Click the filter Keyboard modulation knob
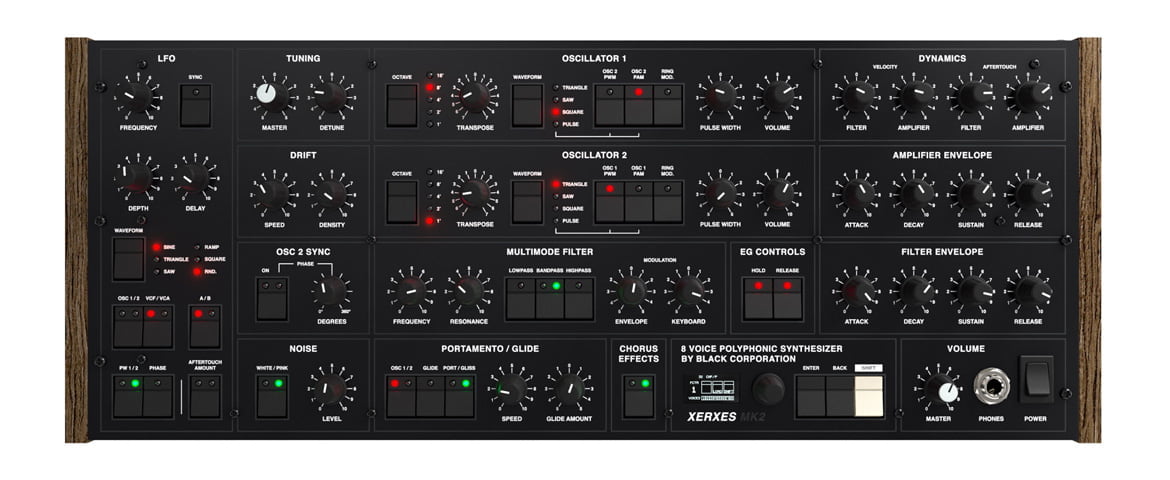The image size is (1170, 480). click(x=689, y=290)
